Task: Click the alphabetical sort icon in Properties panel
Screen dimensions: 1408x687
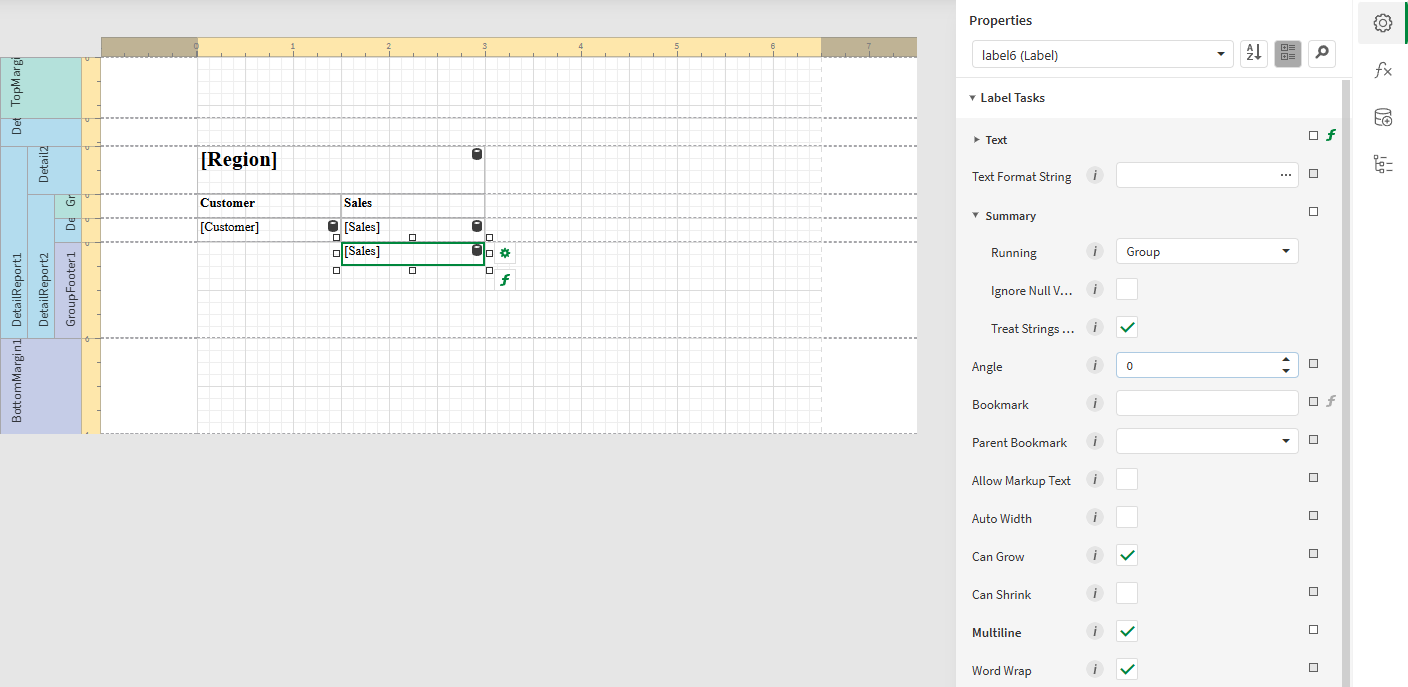Action: pyautogui.click(x=1253, y=53)
